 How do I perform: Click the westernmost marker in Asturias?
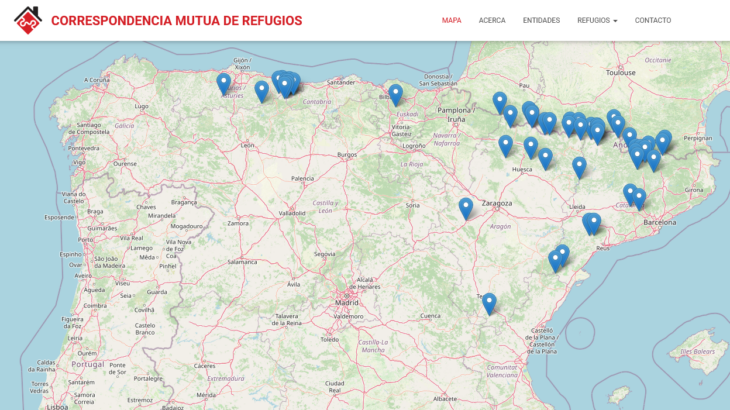[223, 84]
